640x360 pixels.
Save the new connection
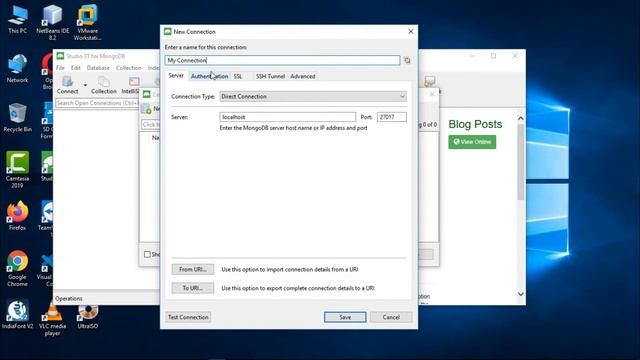point(345,317)
